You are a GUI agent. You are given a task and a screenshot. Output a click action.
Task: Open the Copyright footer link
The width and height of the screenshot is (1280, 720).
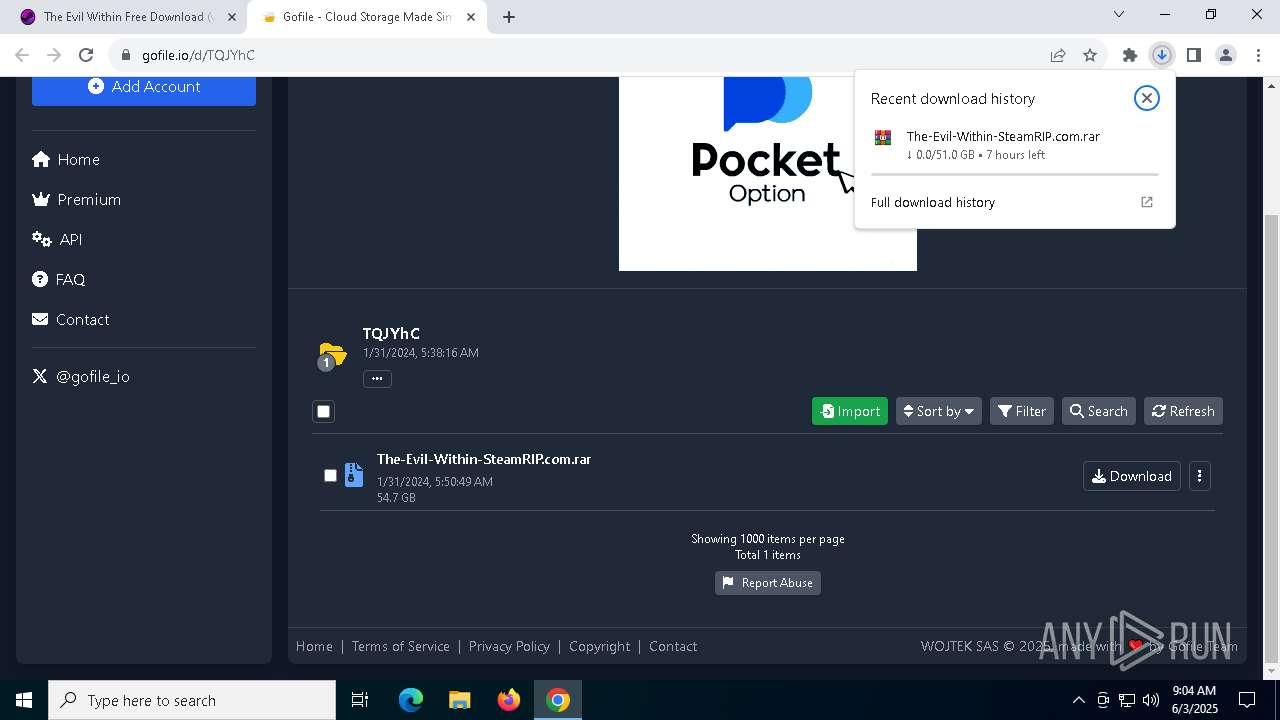(x=600, y=647)
